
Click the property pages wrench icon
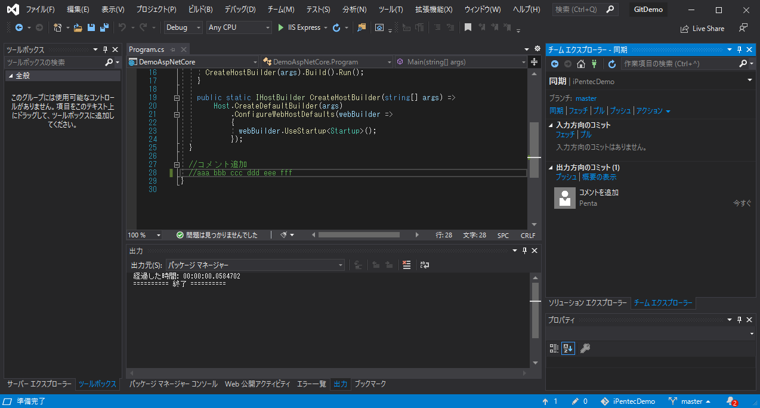point(585,348)
